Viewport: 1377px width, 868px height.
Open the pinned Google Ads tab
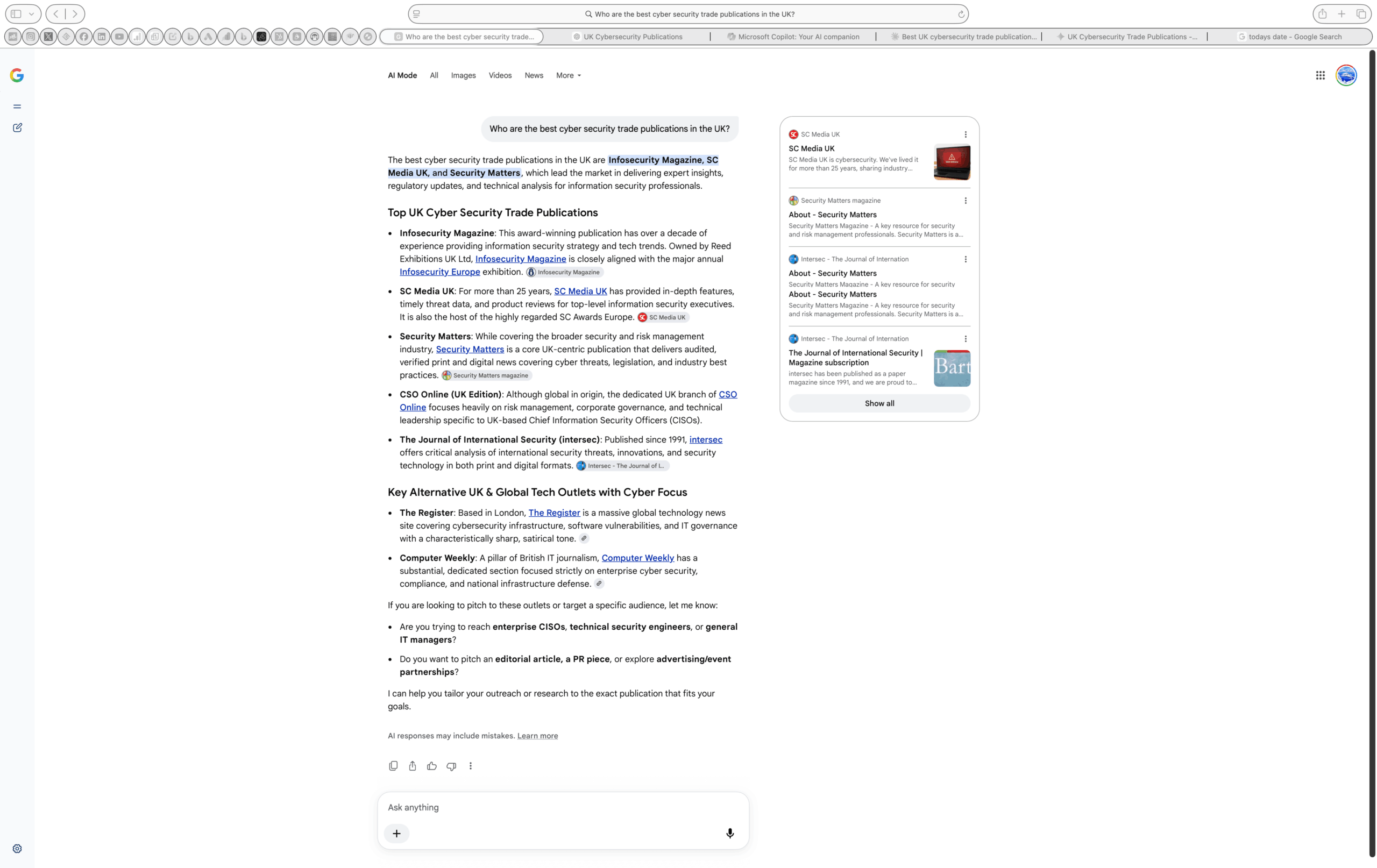pyautogui.click(x=208, y=37)
